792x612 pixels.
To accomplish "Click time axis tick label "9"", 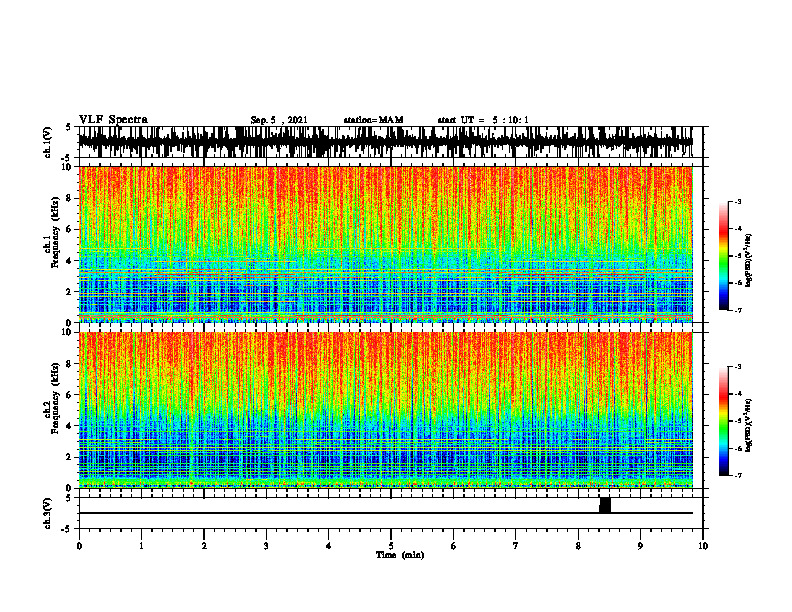I will click(640, 546).
